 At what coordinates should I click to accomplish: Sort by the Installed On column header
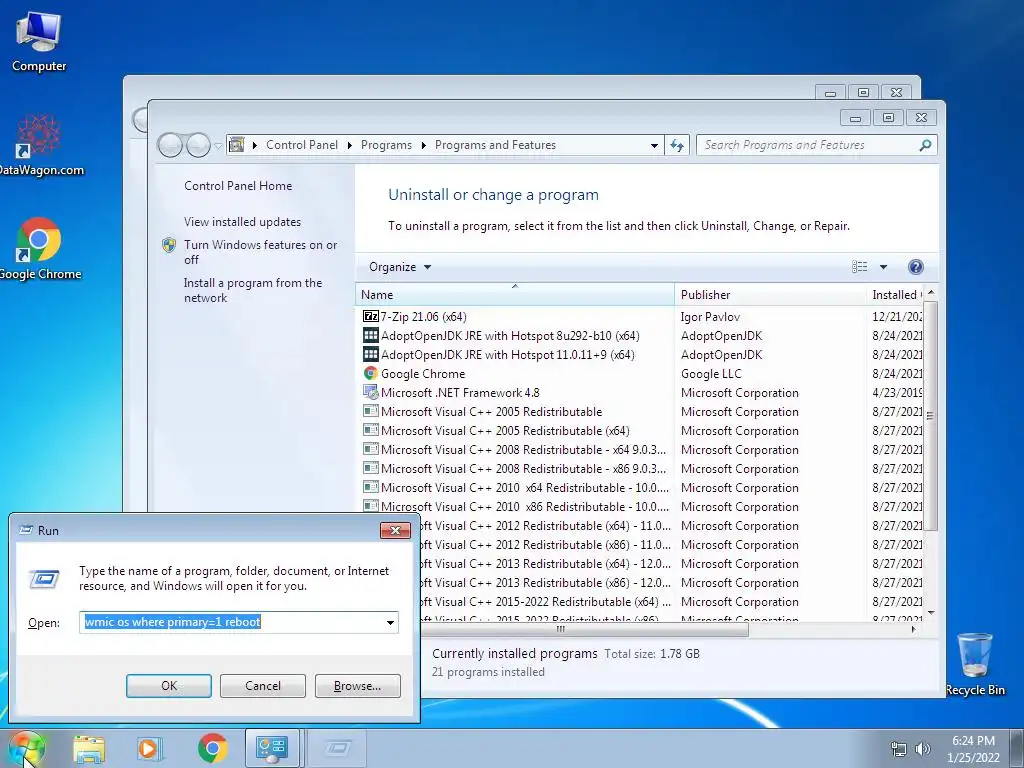895,295
